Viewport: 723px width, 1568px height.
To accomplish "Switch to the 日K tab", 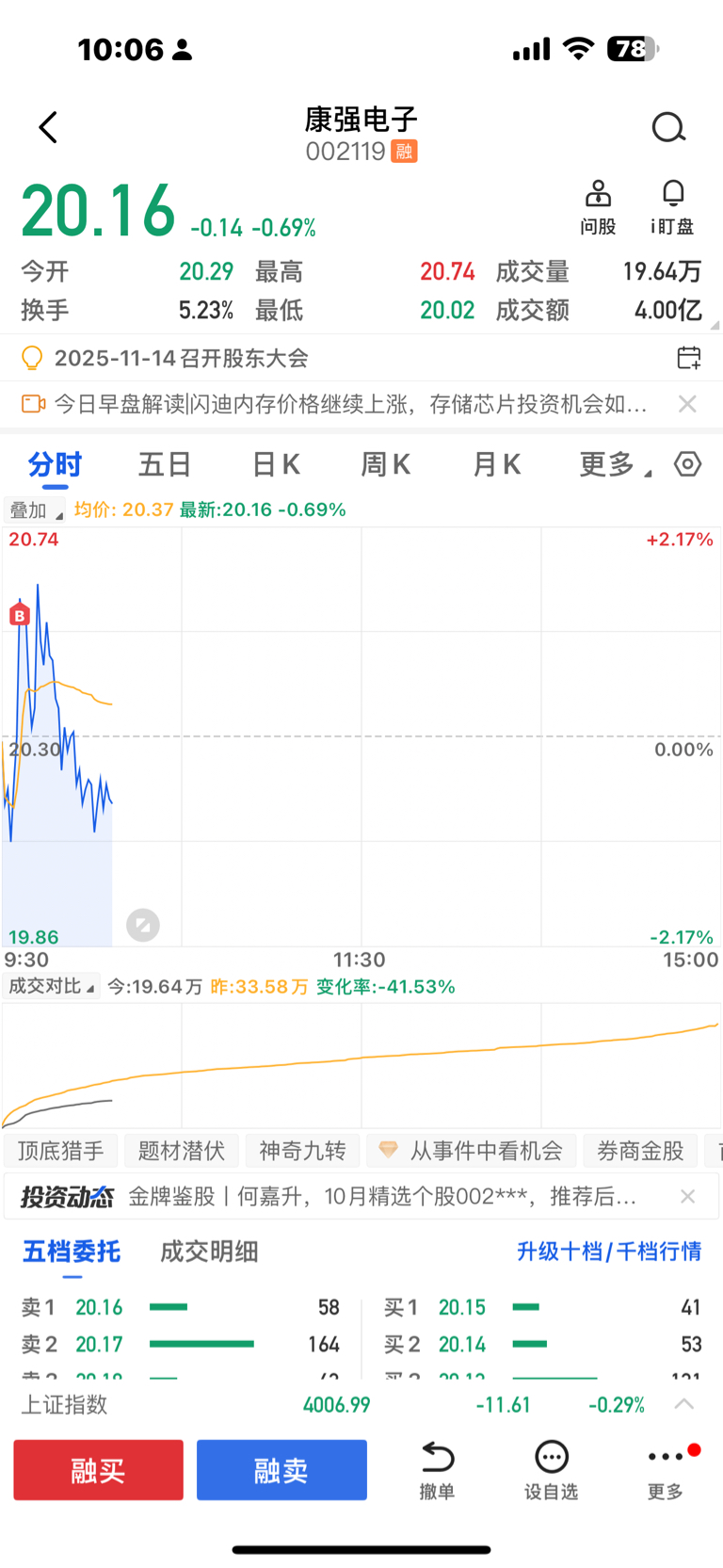I will point(276,464).
